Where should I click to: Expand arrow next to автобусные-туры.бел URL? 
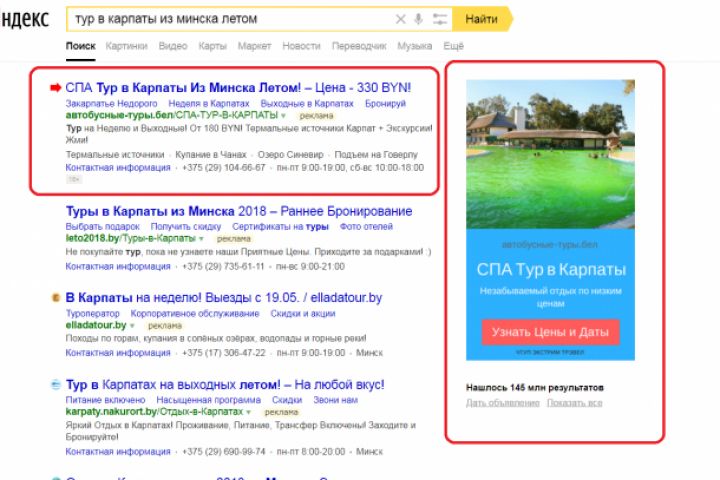pos(283,115)
